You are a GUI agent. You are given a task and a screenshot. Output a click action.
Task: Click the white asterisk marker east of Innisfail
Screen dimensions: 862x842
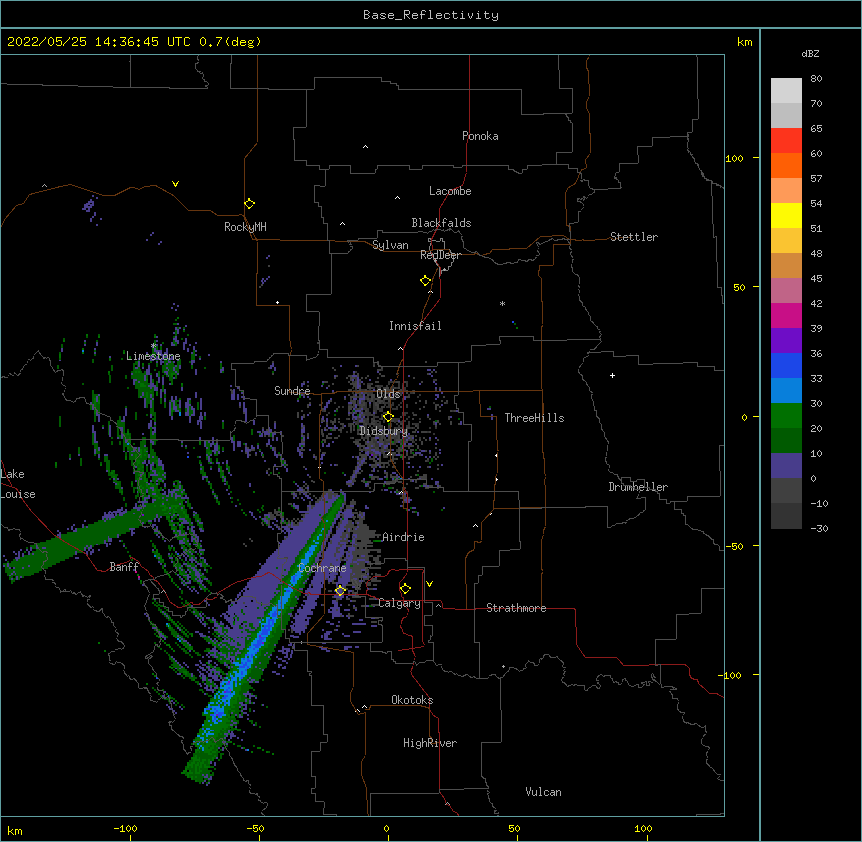502,303
